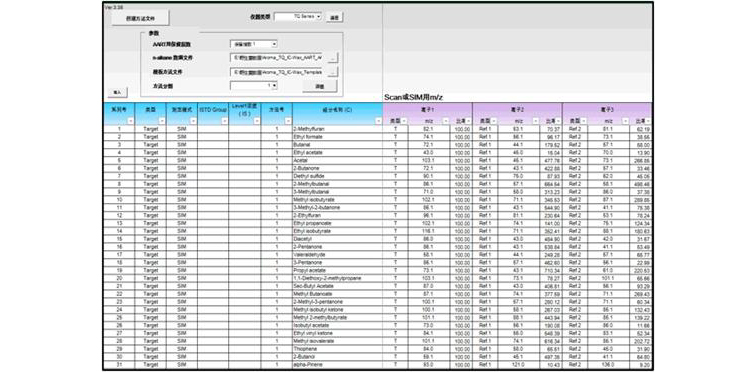The height and width of the screenshot is (372, 756).
Task: Open the TQ Series instrument type dropdown
Action: click(x=298, y=16)
